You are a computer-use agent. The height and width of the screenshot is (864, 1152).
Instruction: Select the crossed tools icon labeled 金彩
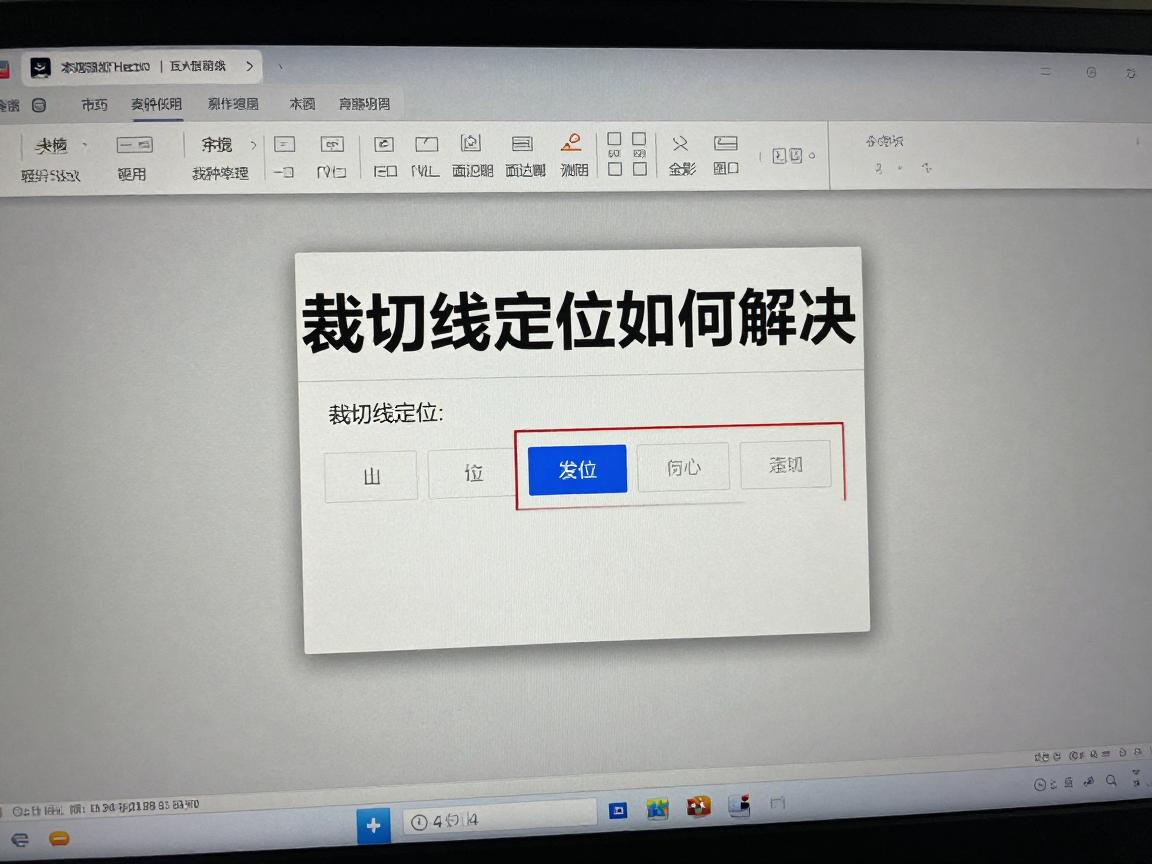pyautogui.click(x=681, y=144)
